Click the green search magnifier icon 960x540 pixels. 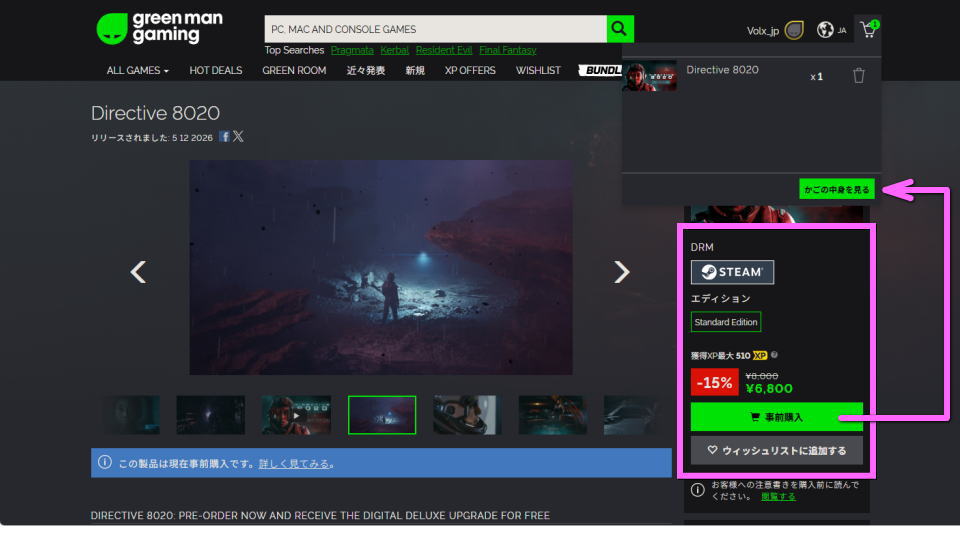tap(621, 29)
